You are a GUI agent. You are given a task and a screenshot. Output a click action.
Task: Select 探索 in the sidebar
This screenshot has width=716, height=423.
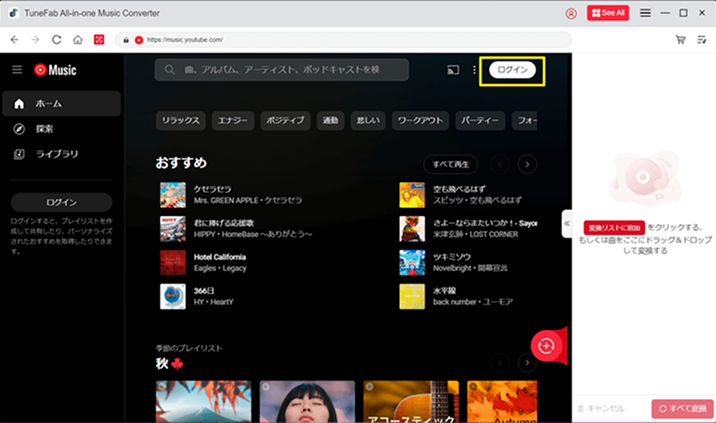[x=44, y=129]
